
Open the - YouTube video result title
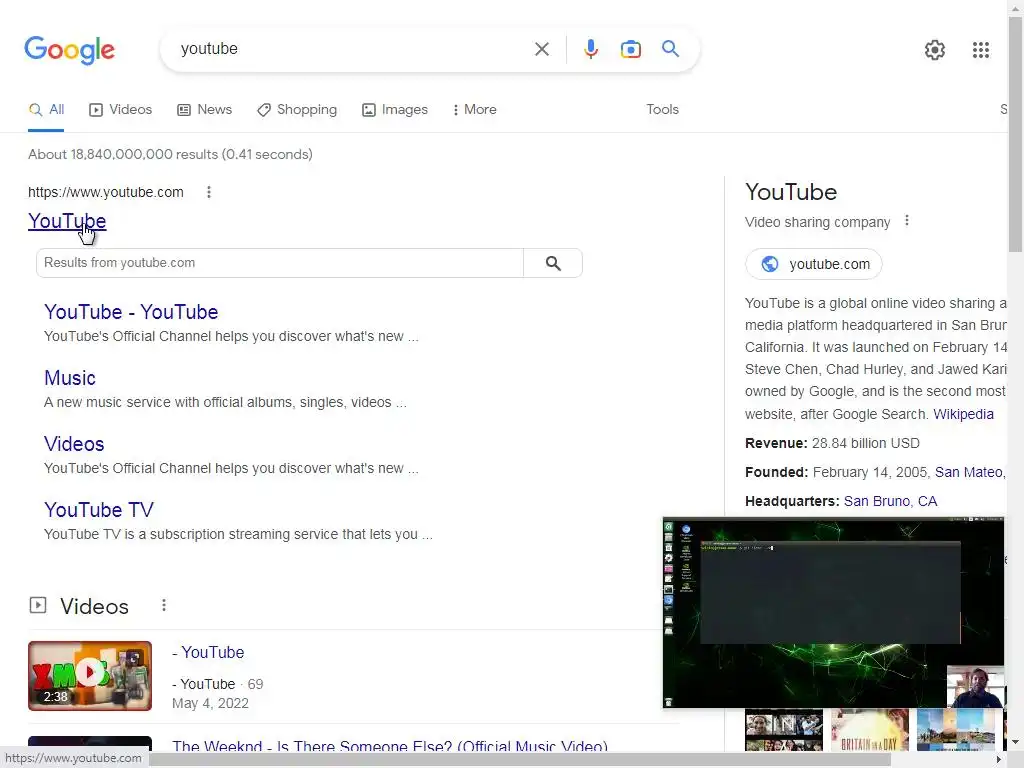(x=208, y=652)
